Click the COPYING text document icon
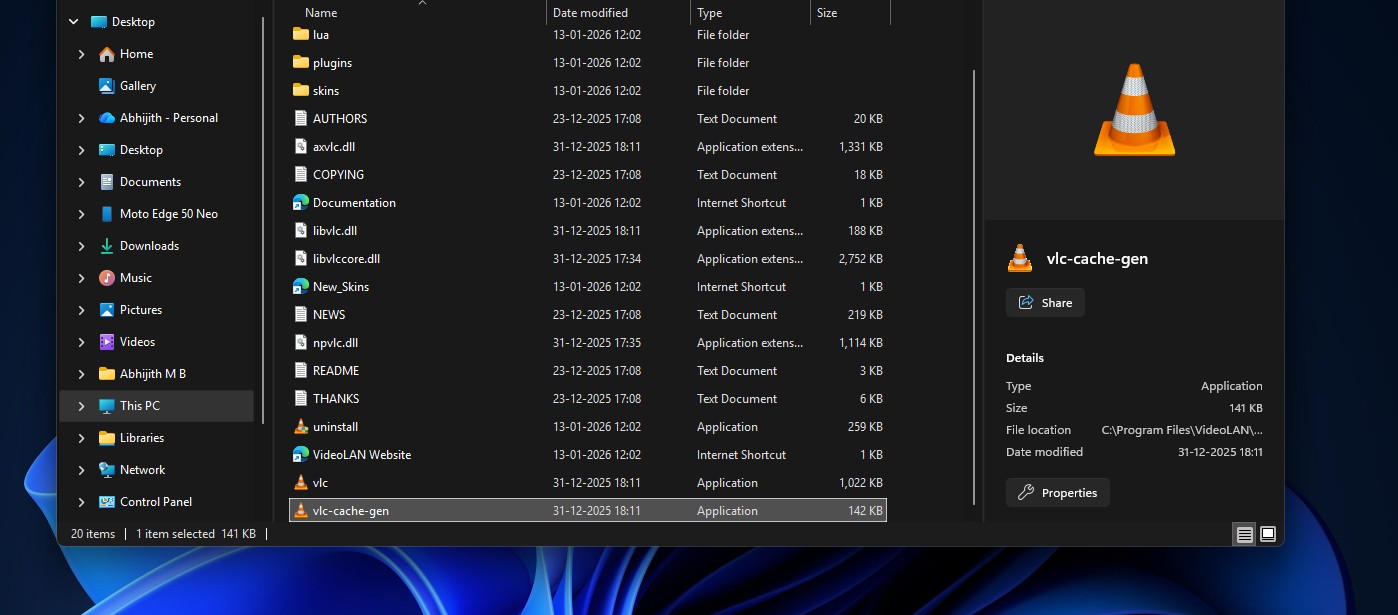1398x615 pixels. click(x=301, y=174)
